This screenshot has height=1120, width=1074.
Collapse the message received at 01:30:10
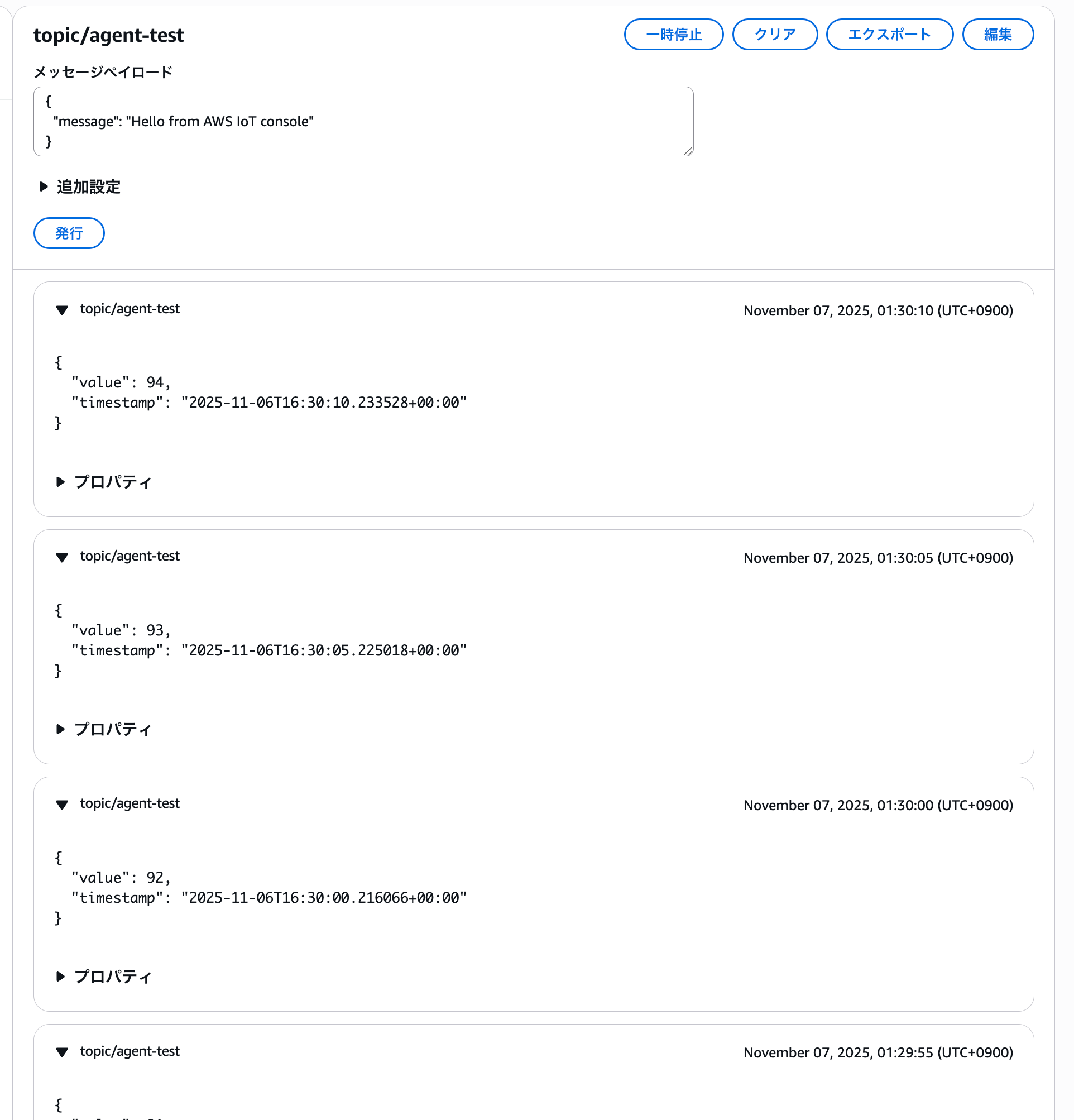pyautogui.click(x=63, y=310)
